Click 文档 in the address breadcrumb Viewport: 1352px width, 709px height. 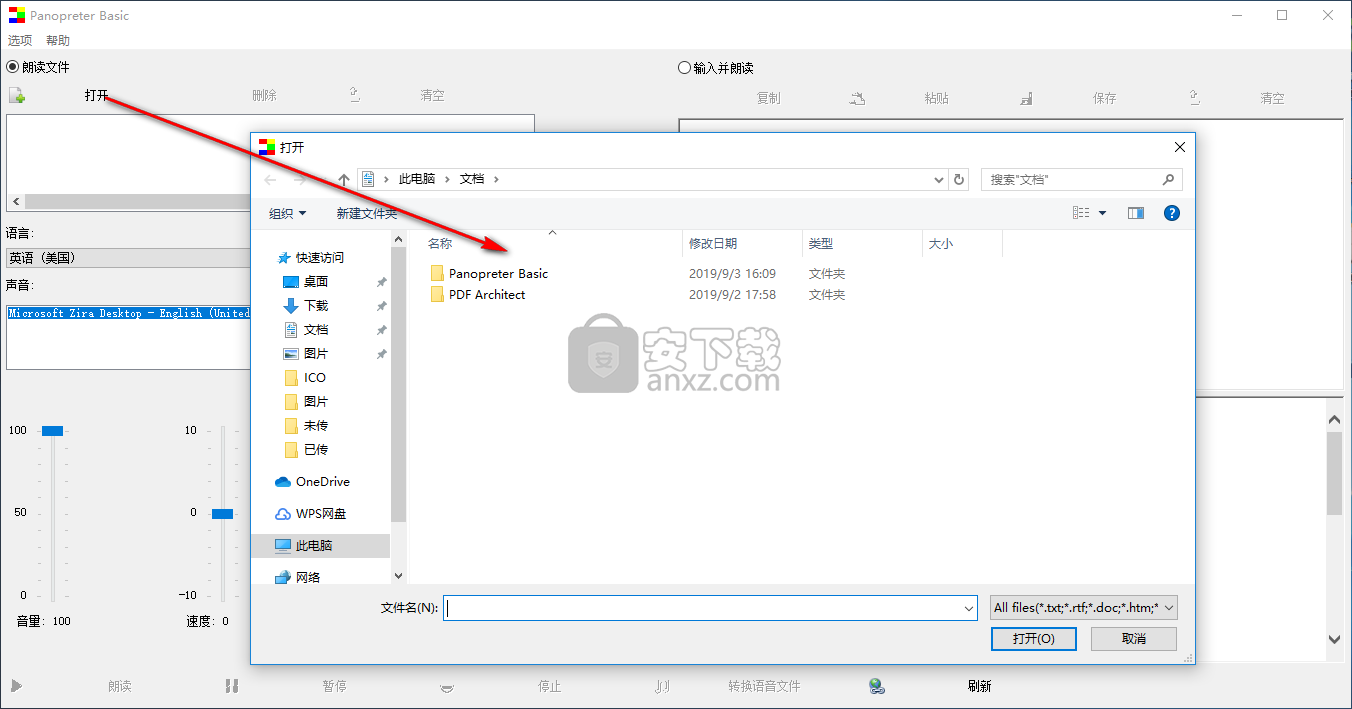point(472,179)
